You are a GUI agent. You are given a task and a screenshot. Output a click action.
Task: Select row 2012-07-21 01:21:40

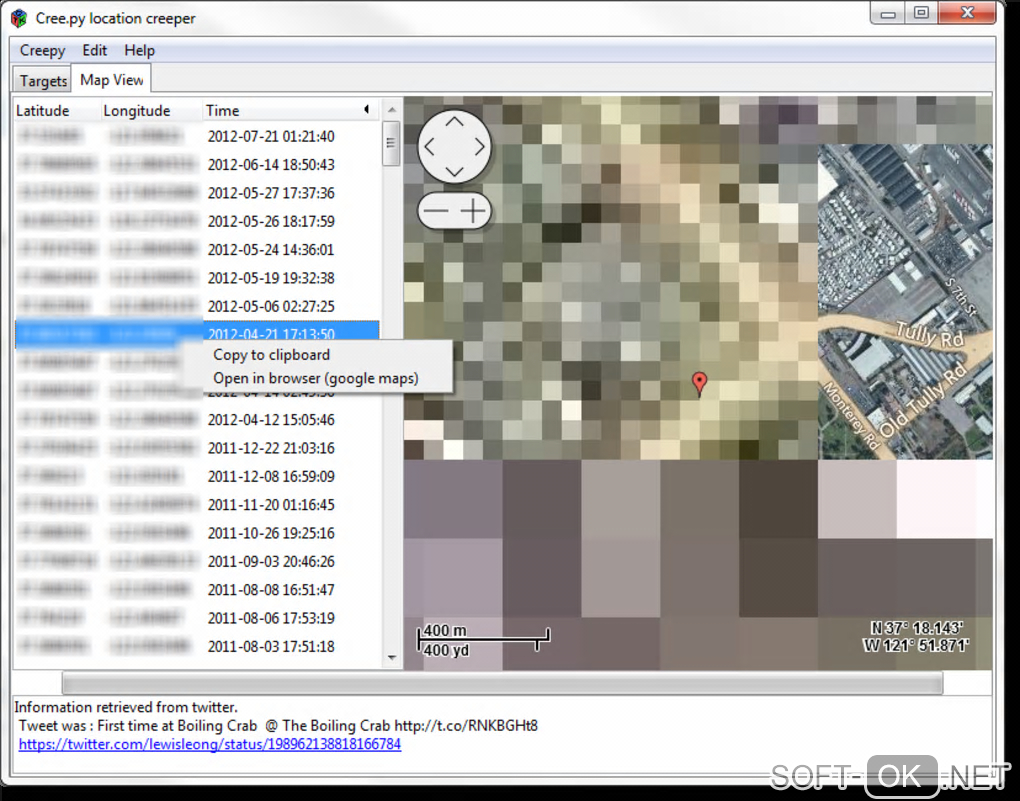click(196, 136)
